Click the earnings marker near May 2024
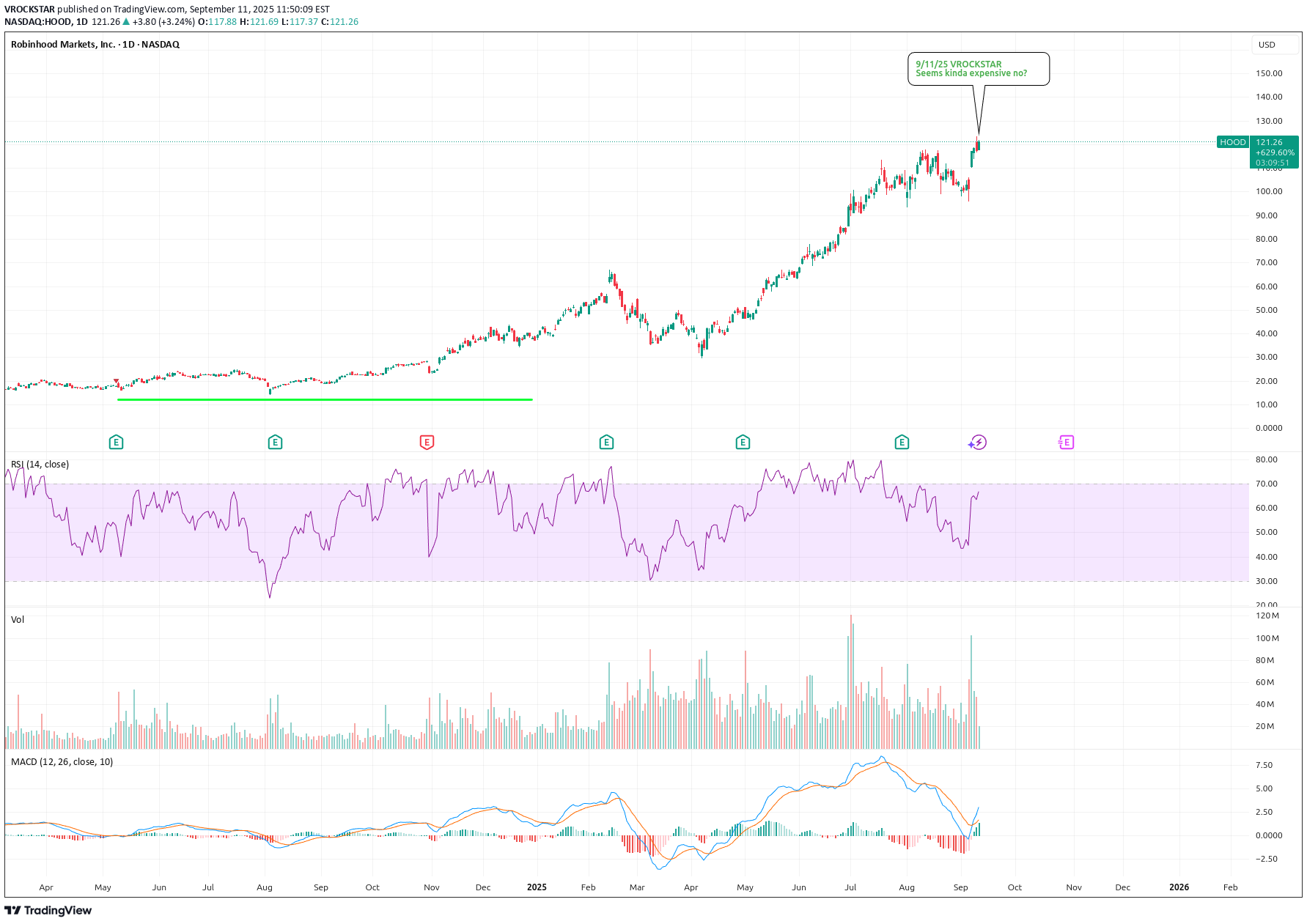 (116, 442)
